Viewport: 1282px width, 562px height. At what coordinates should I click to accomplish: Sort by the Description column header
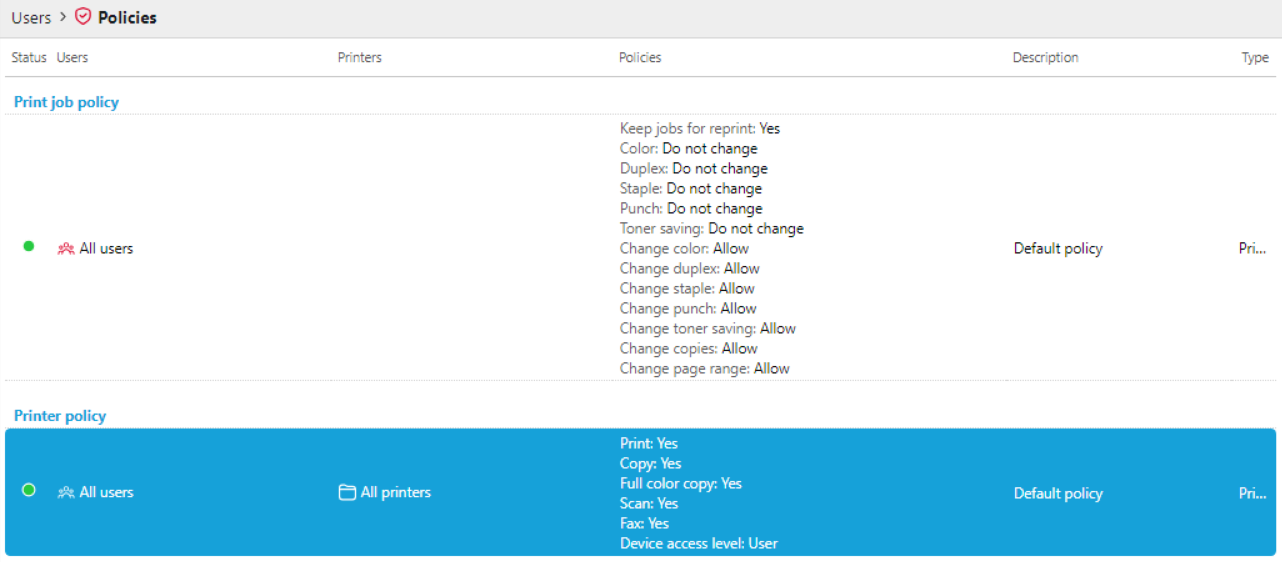click(x=1045, y=58)
